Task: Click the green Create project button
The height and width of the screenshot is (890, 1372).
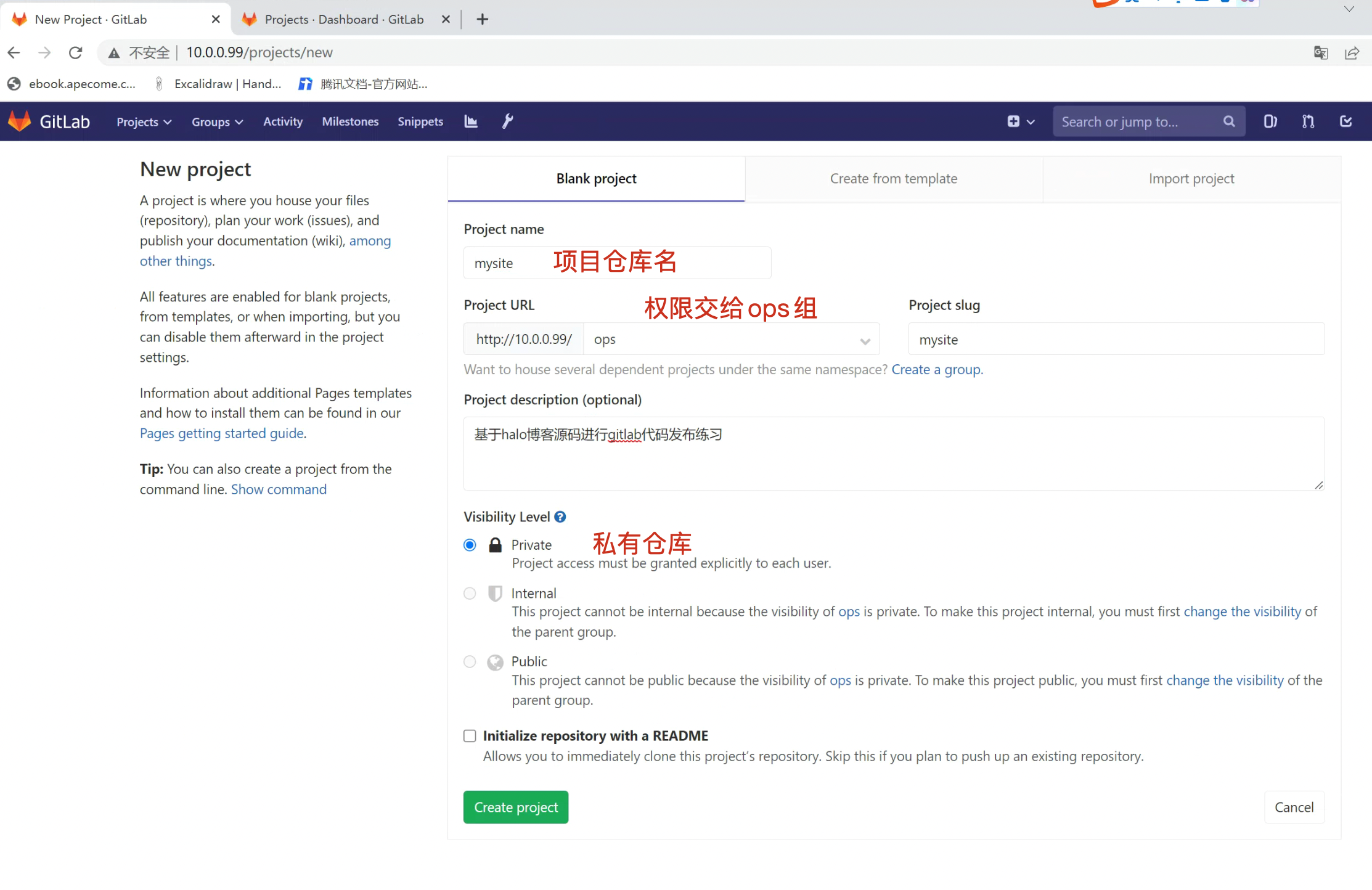Action: 515,807
